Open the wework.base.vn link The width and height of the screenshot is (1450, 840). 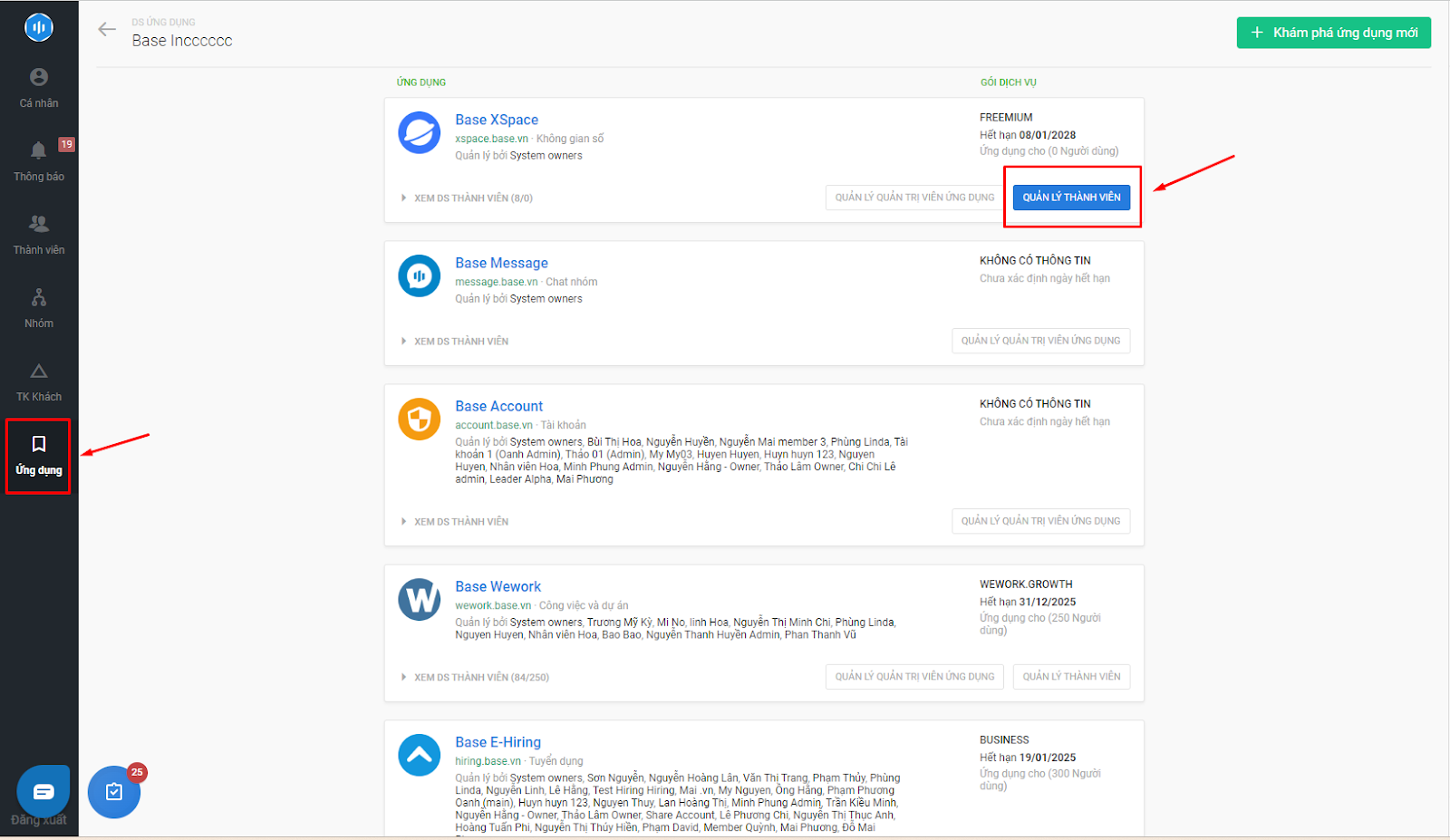tap(493, 605)
